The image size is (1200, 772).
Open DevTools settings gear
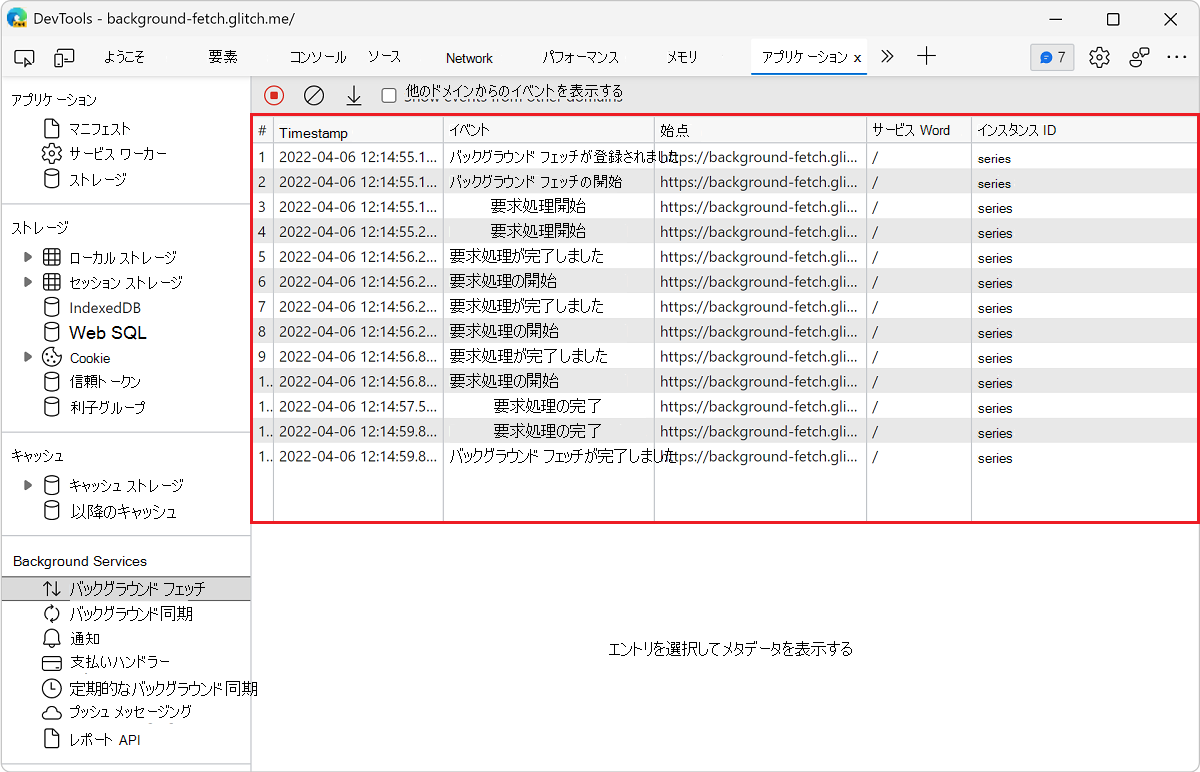[x=1099, y=57]
